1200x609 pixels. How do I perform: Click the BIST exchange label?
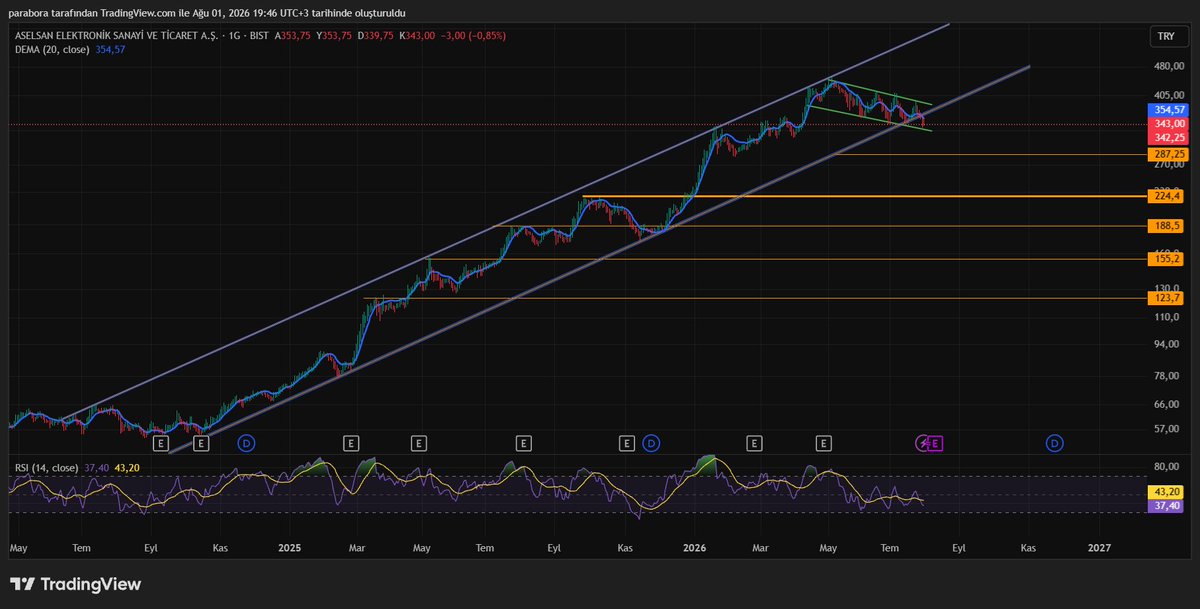[261, 36]
